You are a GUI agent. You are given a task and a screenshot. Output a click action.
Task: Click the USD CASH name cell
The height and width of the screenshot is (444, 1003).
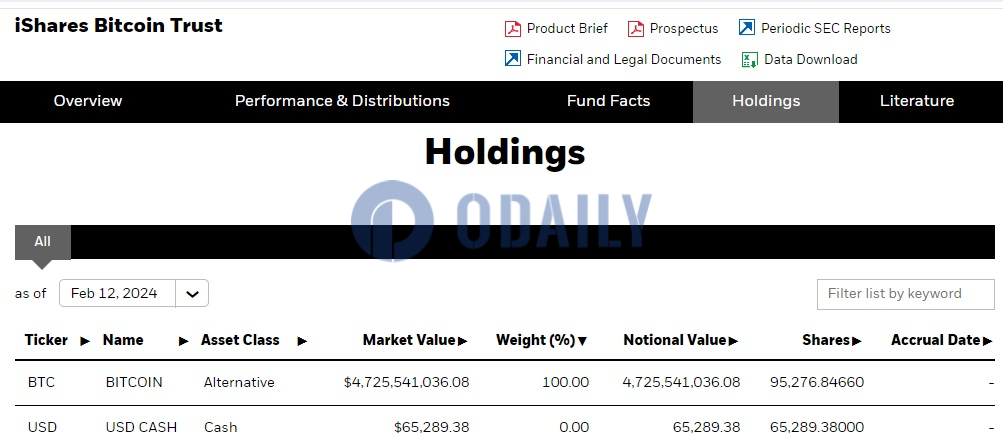[x=141, y=427]
